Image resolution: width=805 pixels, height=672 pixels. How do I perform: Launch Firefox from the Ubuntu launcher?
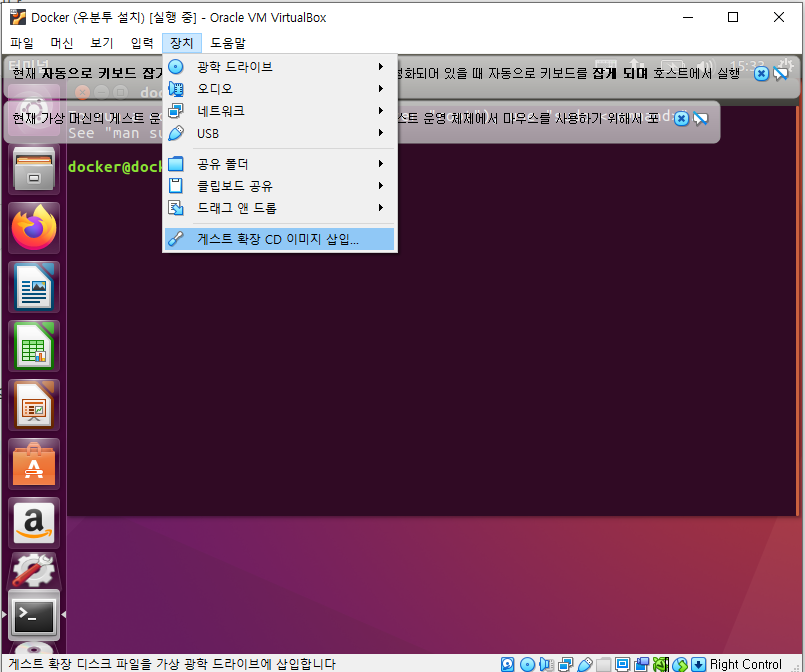tap(34, 228)
